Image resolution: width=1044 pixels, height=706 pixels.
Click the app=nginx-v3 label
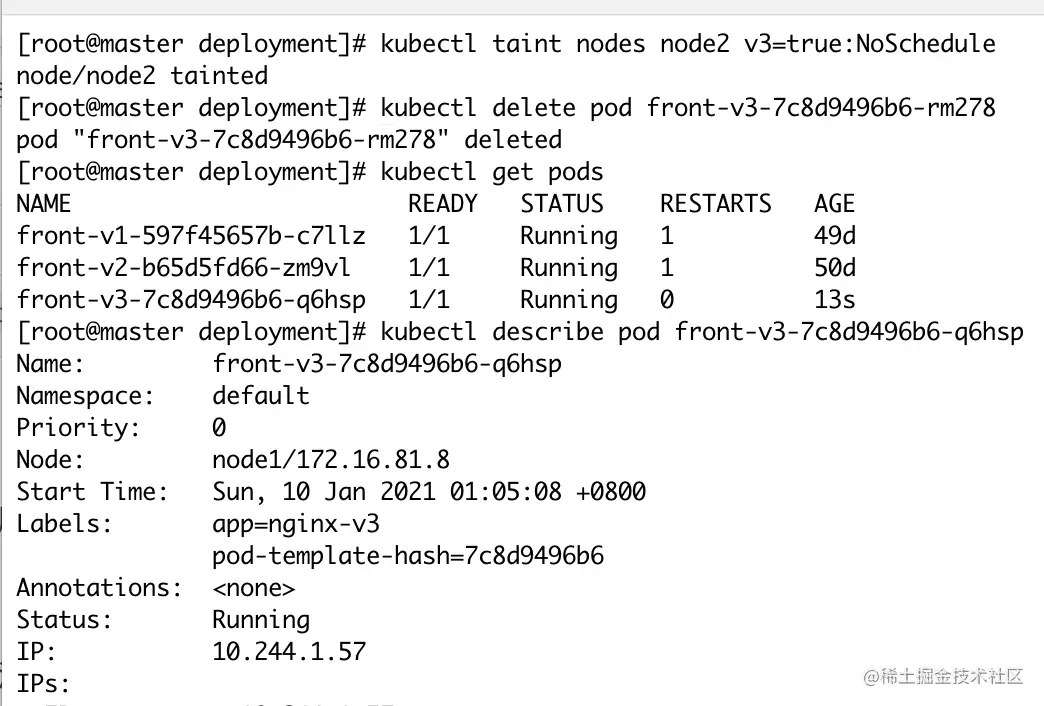click(x=296, y=524)
